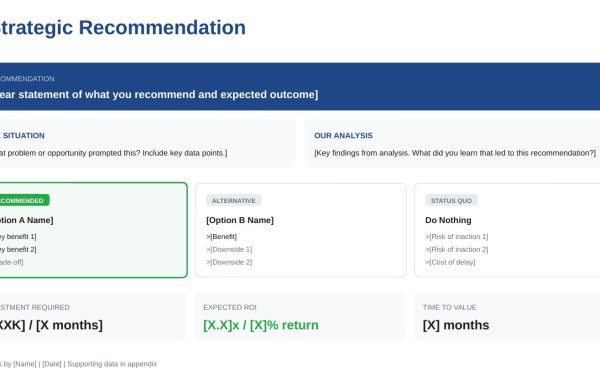Click the [X] months time value
This screenshot has height=385, width=600.
[x=456, y=325]
